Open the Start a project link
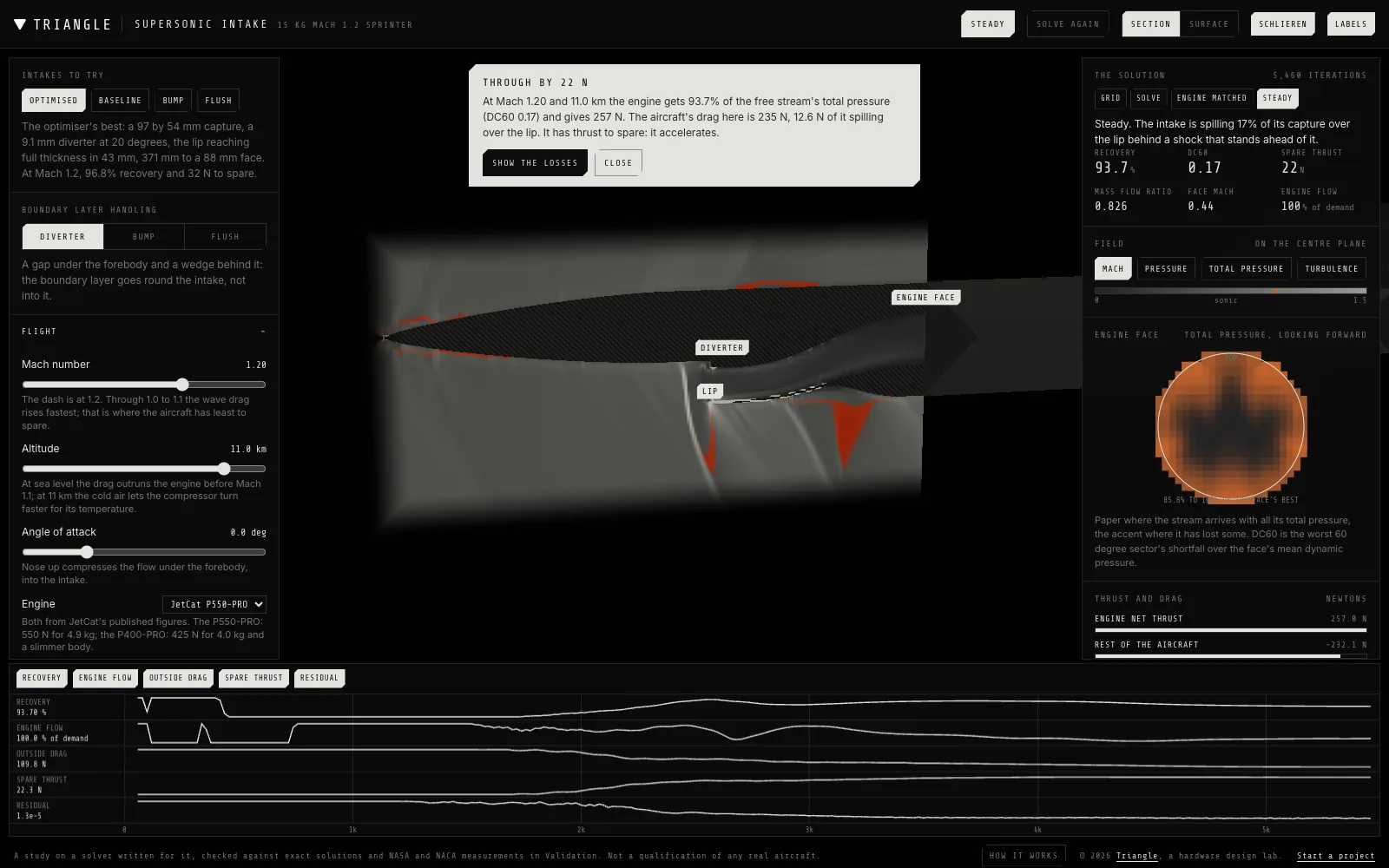The width and height of the screenshot is (1389, 868). click(x=1336, y=856)
